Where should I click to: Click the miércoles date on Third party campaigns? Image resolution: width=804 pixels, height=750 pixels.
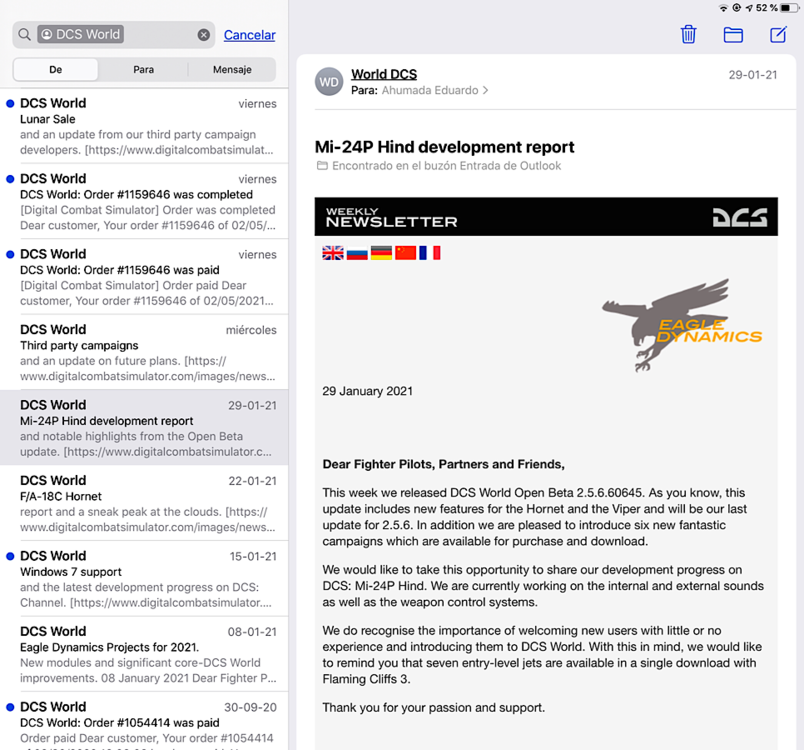tap(251, 330)
